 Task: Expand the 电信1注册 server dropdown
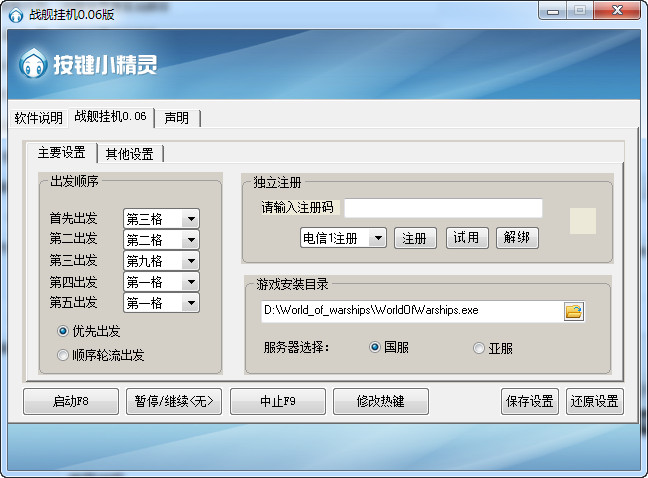(343, 238)
